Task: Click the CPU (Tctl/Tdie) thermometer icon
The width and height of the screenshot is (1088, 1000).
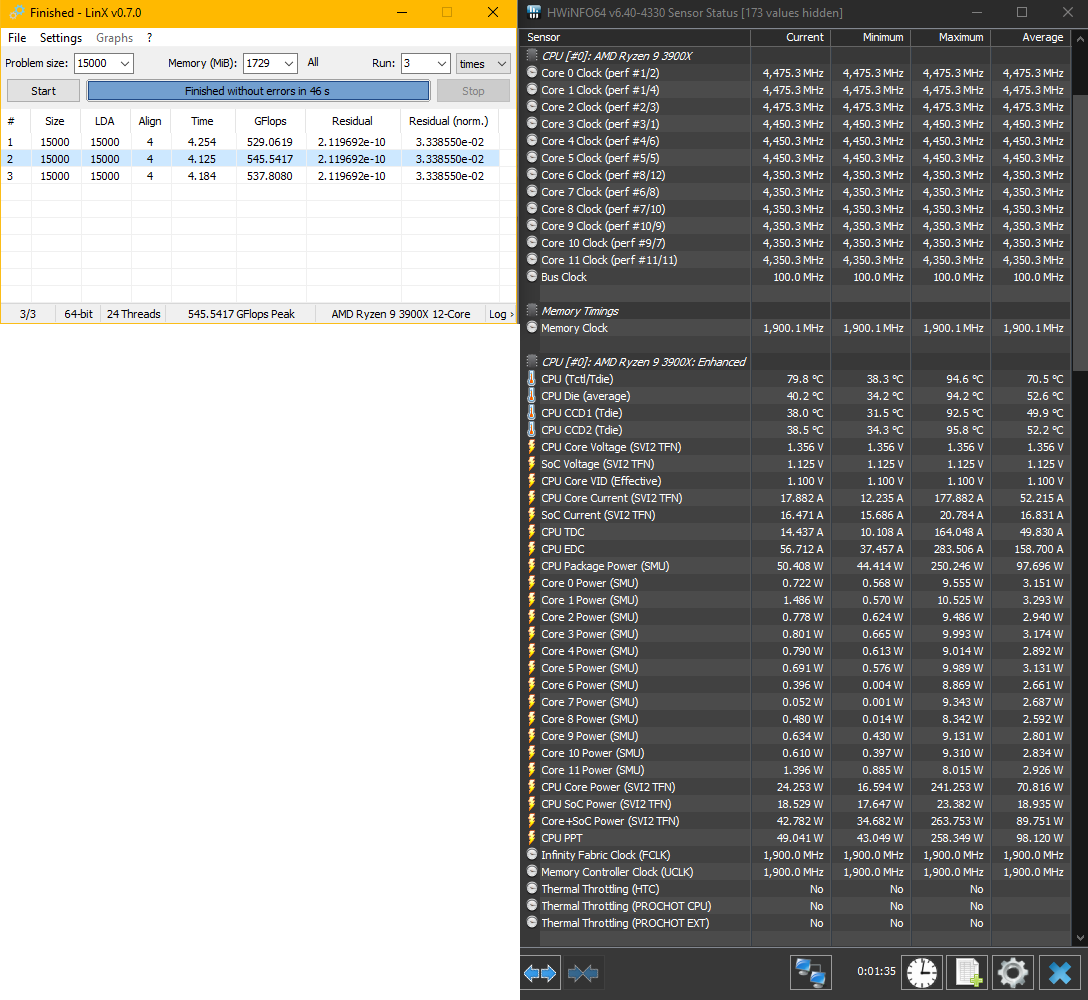Action: pos(532,378)
